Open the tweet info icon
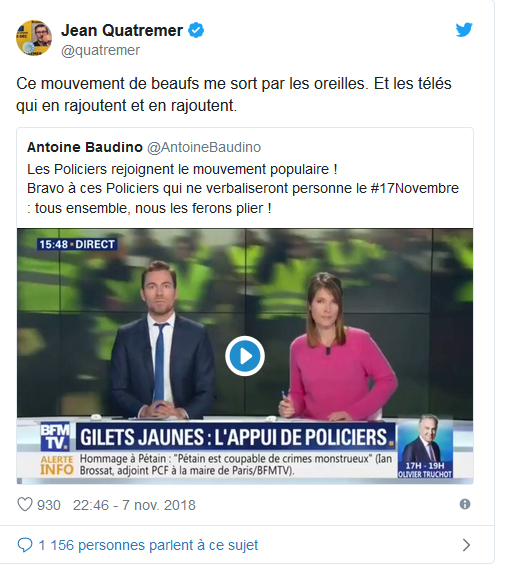Viewport: 506px width, 565px height. click(465, 504)
